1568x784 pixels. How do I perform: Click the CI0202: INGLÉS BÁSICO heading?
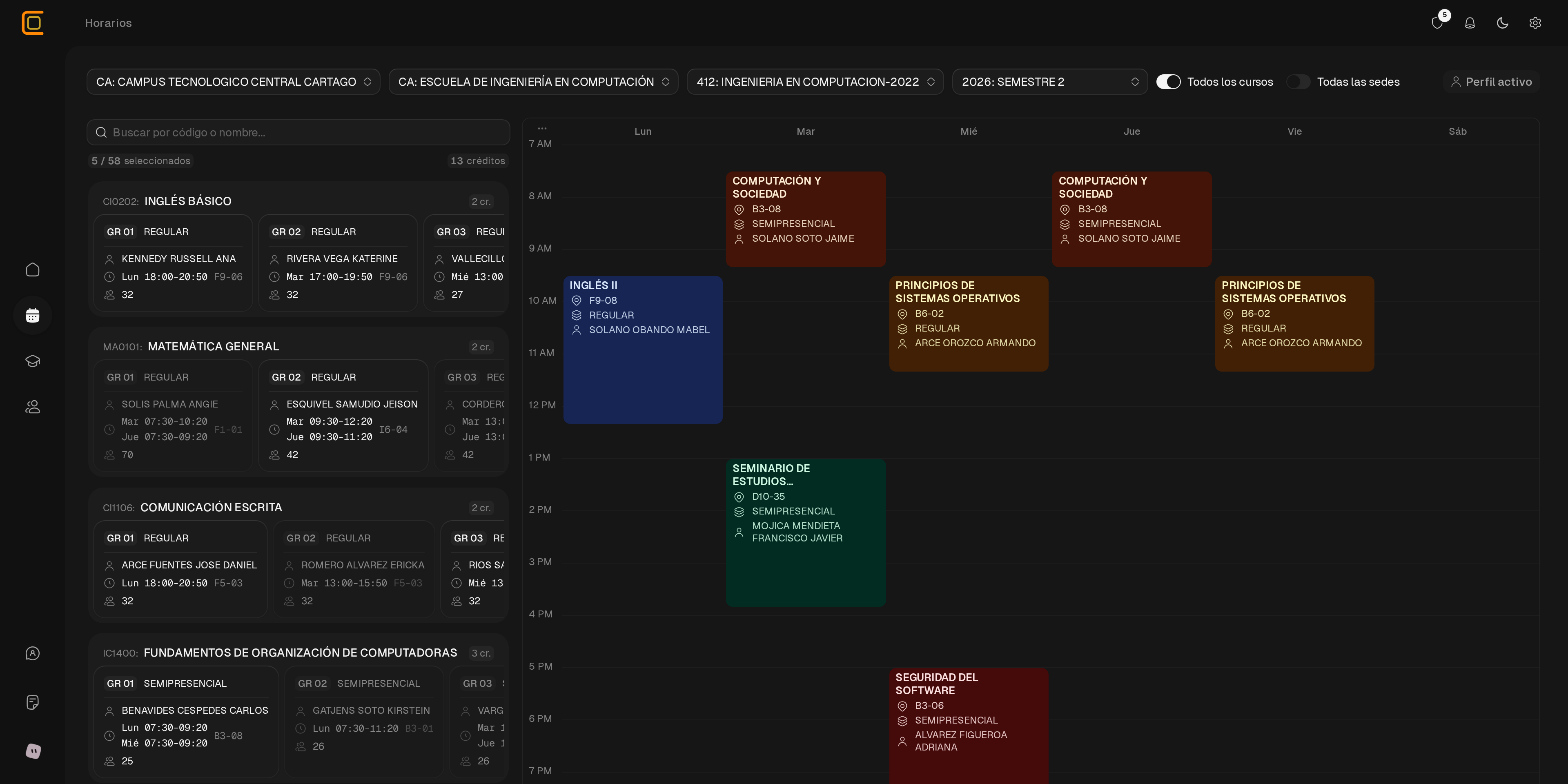[167, 201]
